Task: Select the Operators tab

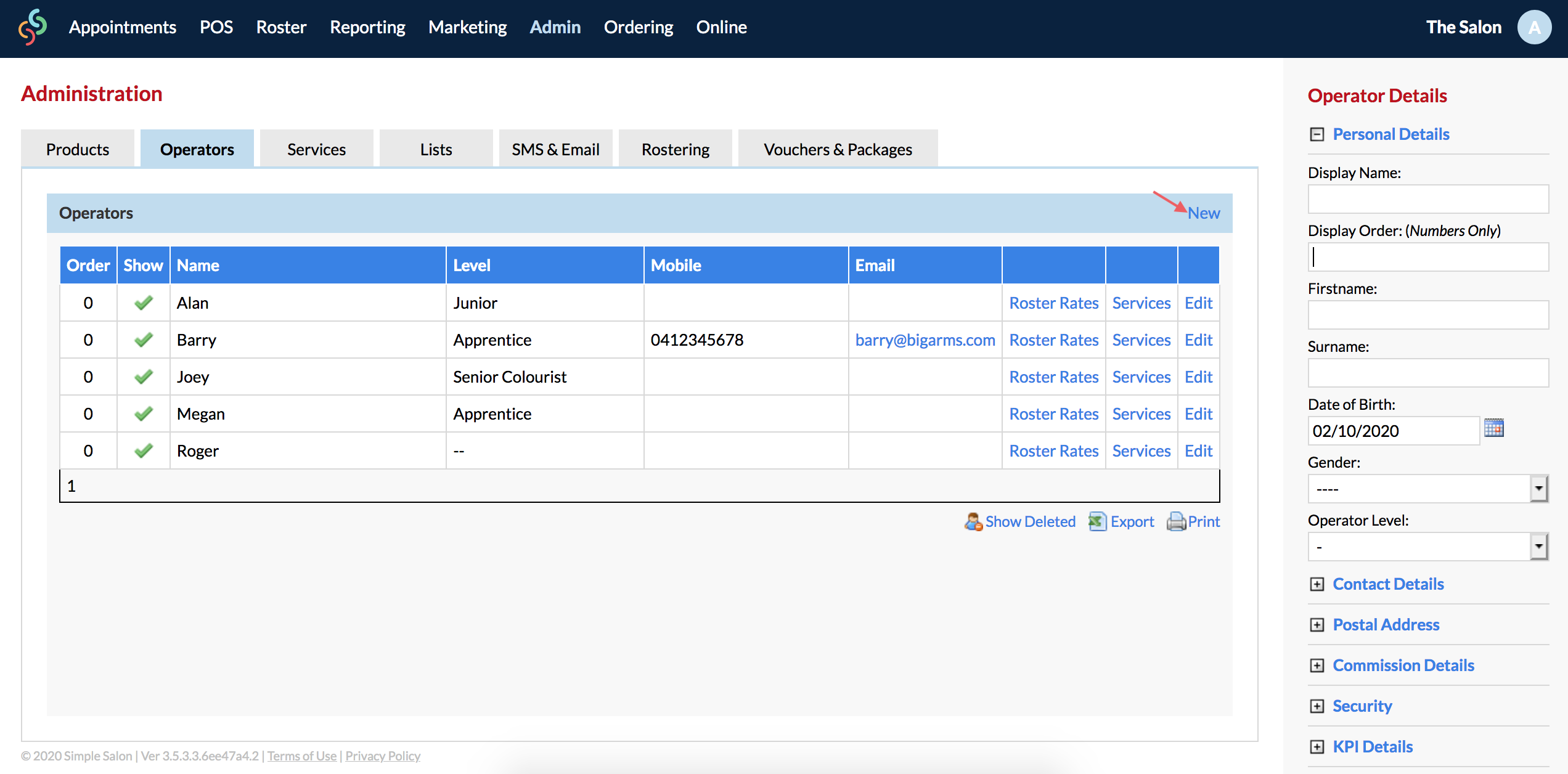Action: click(197, 149)
